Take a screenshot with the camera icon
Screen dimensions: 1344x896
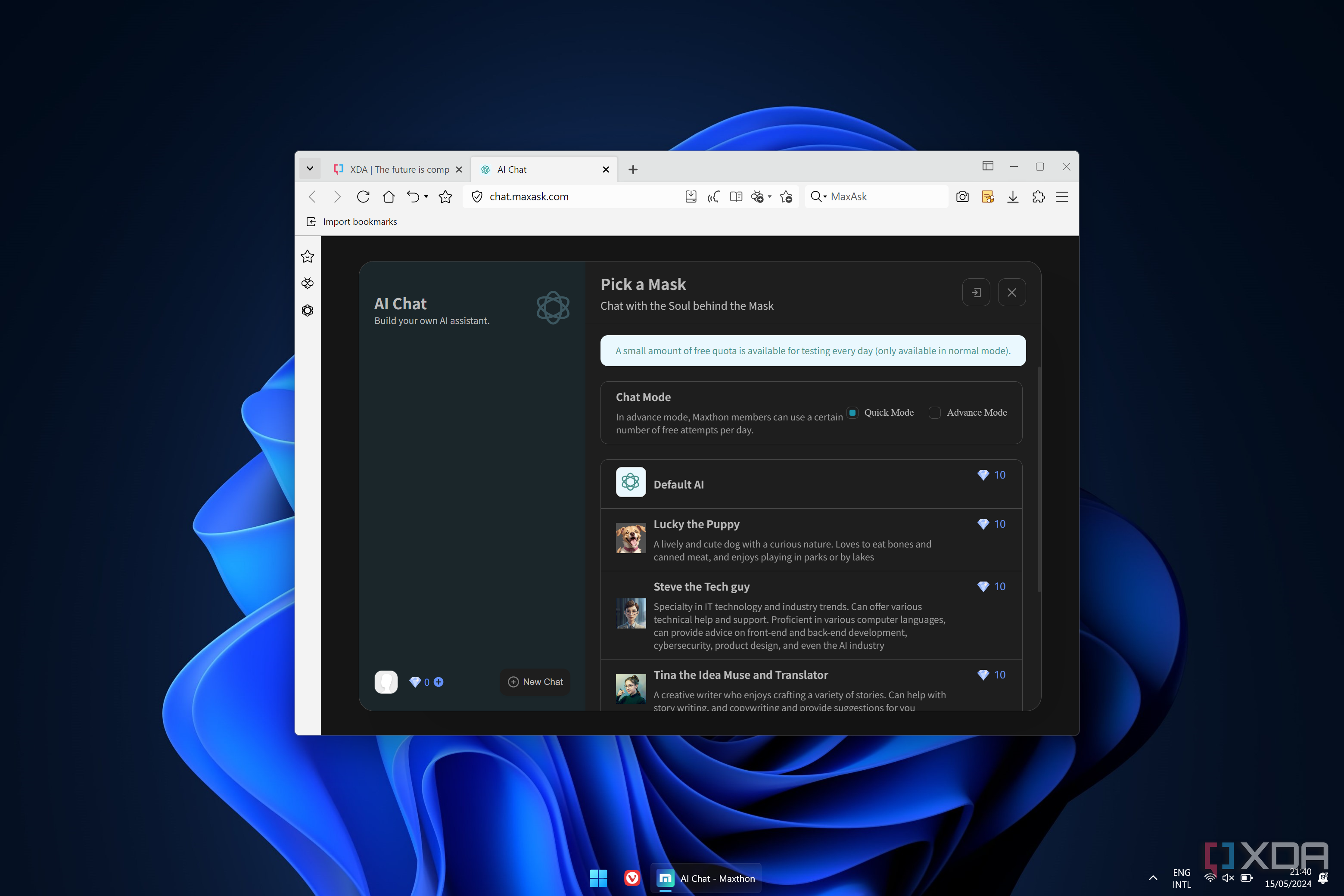point(962,196)
